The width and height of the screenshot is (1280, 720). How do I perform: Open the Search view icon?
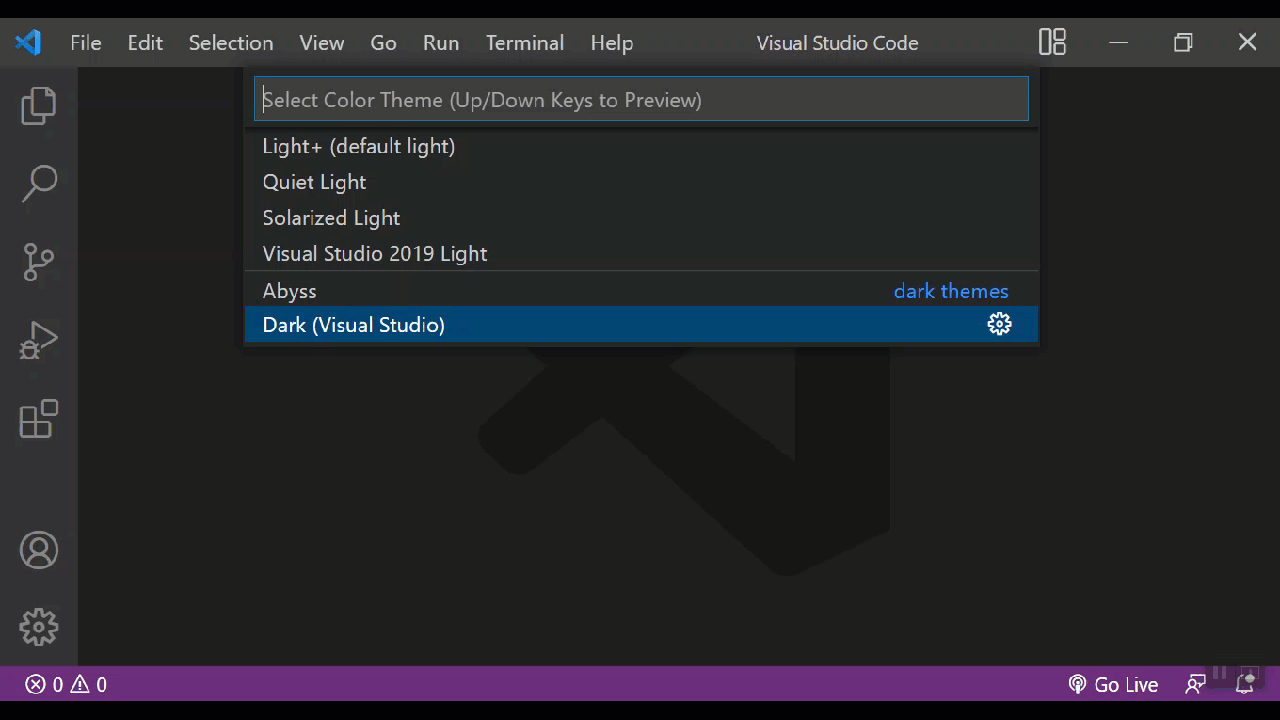tap(39, 183)
